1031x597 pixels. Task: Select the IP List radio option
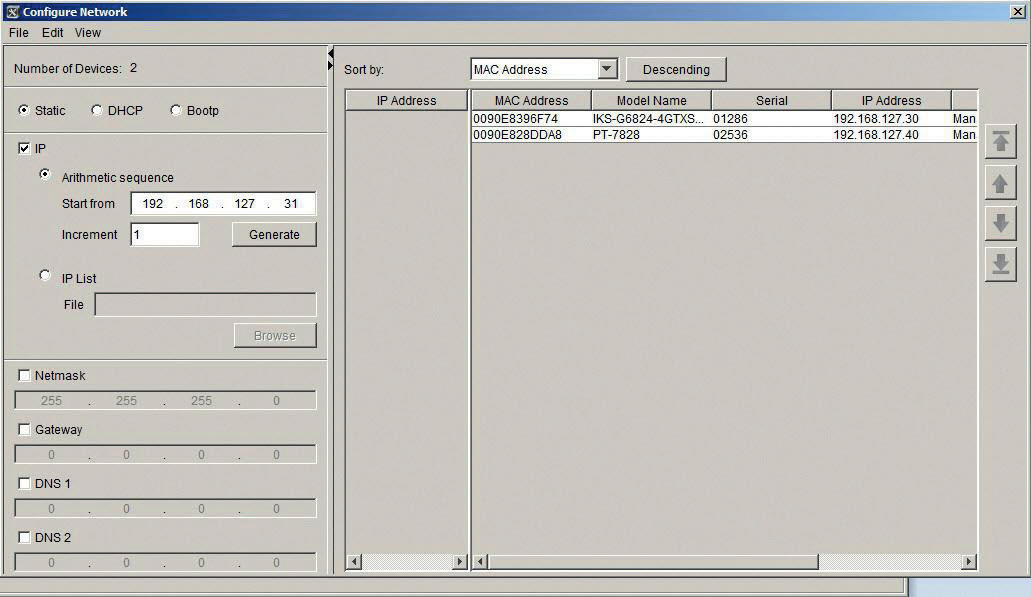coord(45,275)
